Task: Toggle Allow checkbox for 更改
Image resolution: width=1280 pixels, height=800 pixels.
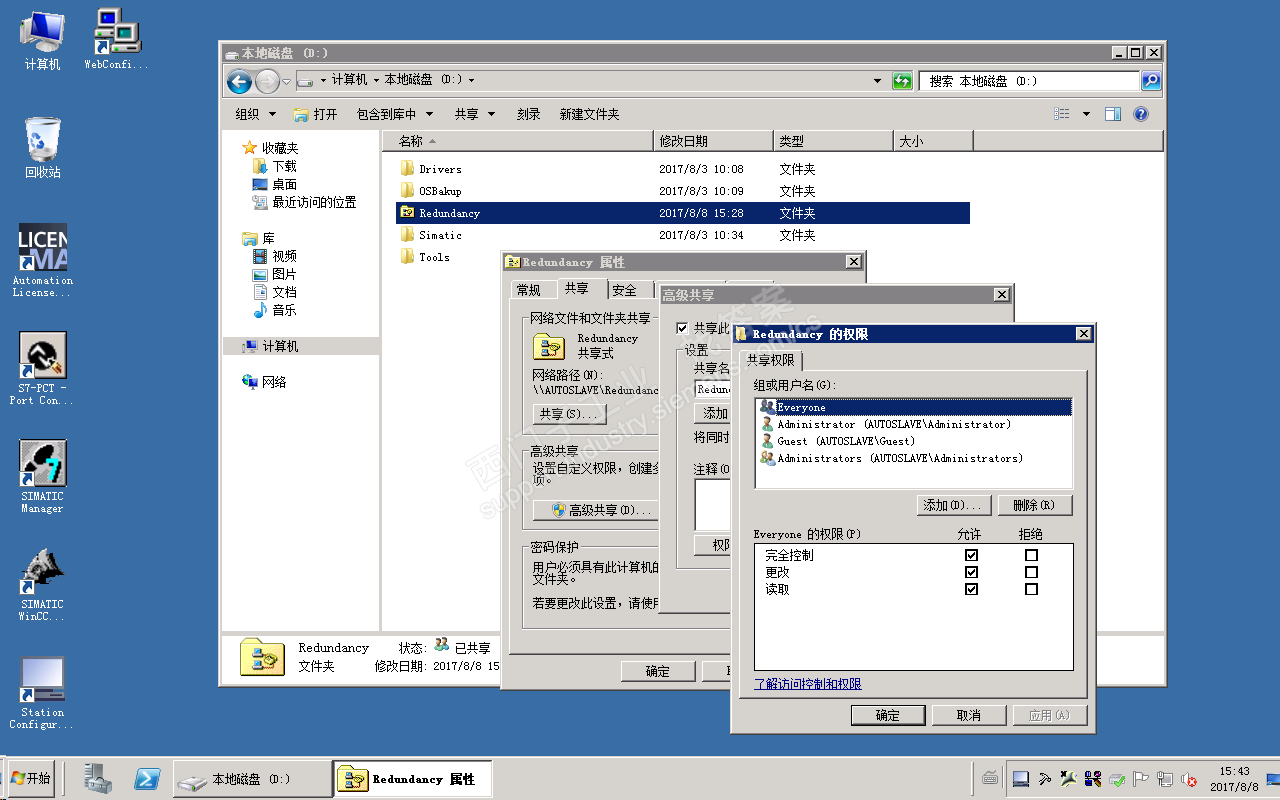Action: pos(971,572)
